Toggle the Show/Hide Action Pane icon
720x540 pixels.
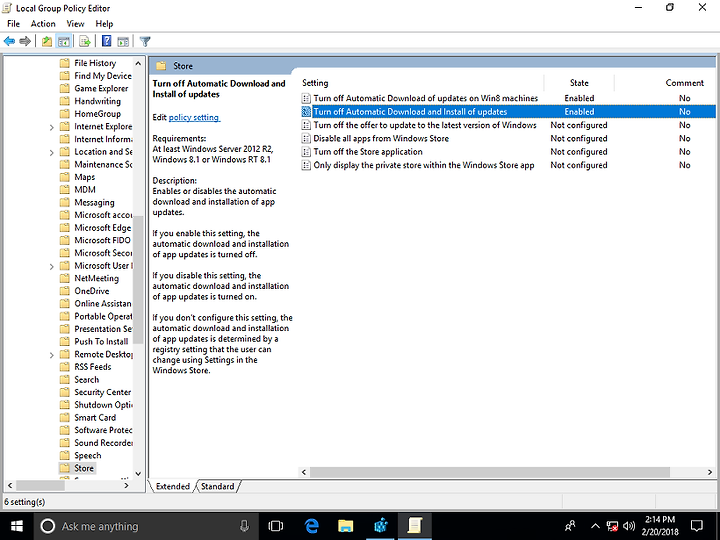pos(123,41)
